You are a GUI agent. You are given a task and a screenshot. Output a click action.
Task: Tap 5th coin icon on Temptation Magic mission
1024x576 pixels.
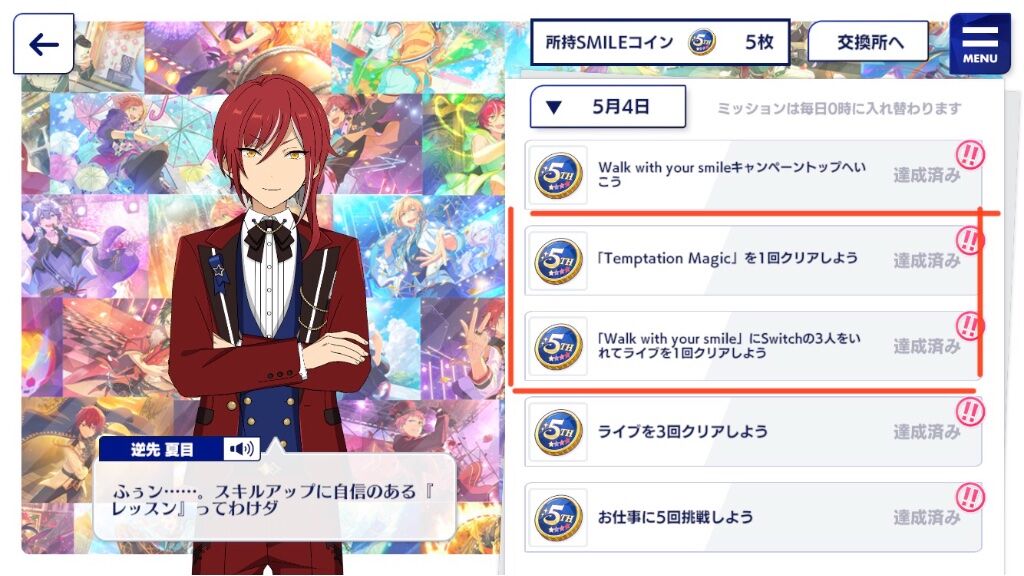[558, 261]
